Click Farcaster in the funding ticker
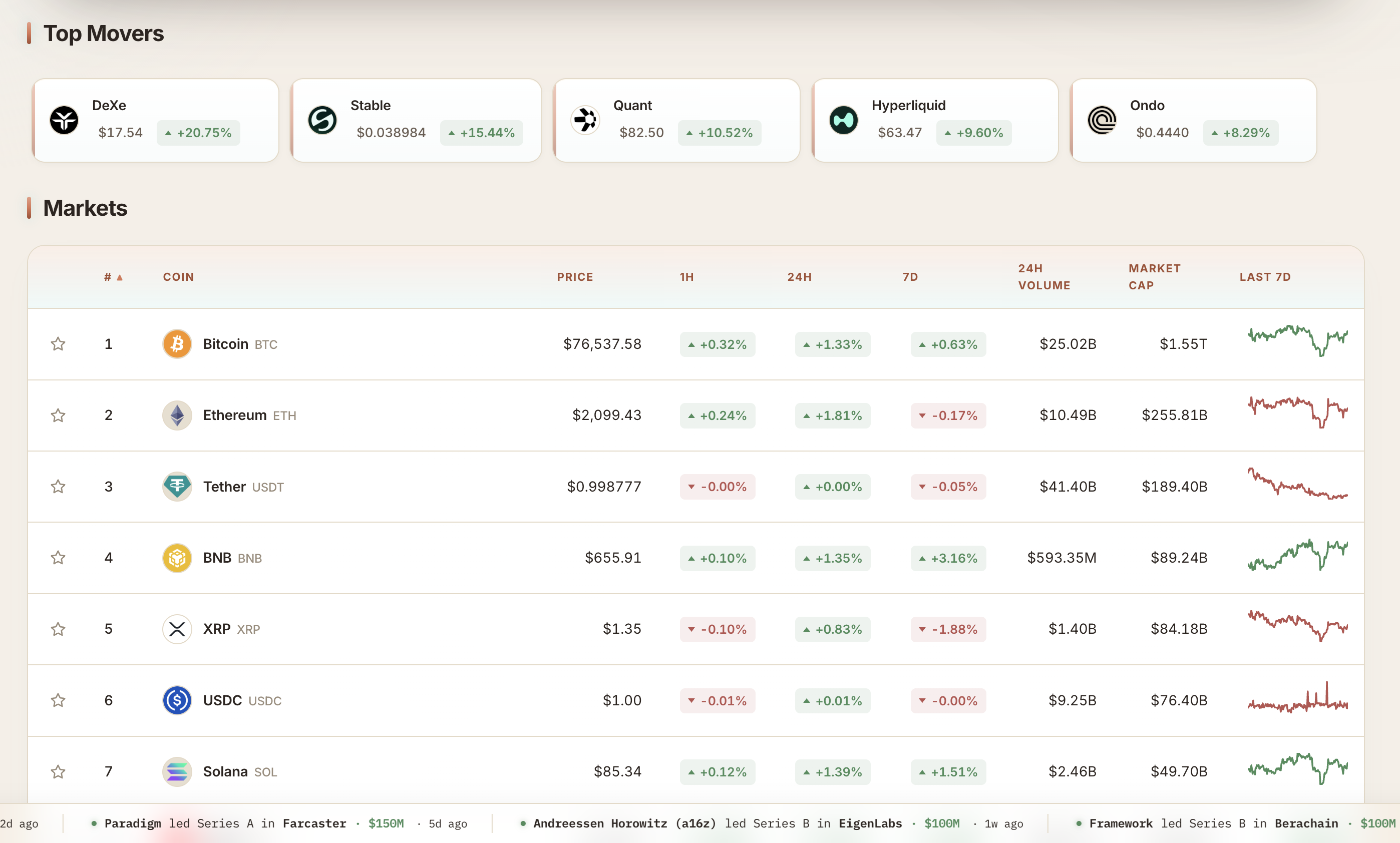1400x843 pixels. point(314,823)
